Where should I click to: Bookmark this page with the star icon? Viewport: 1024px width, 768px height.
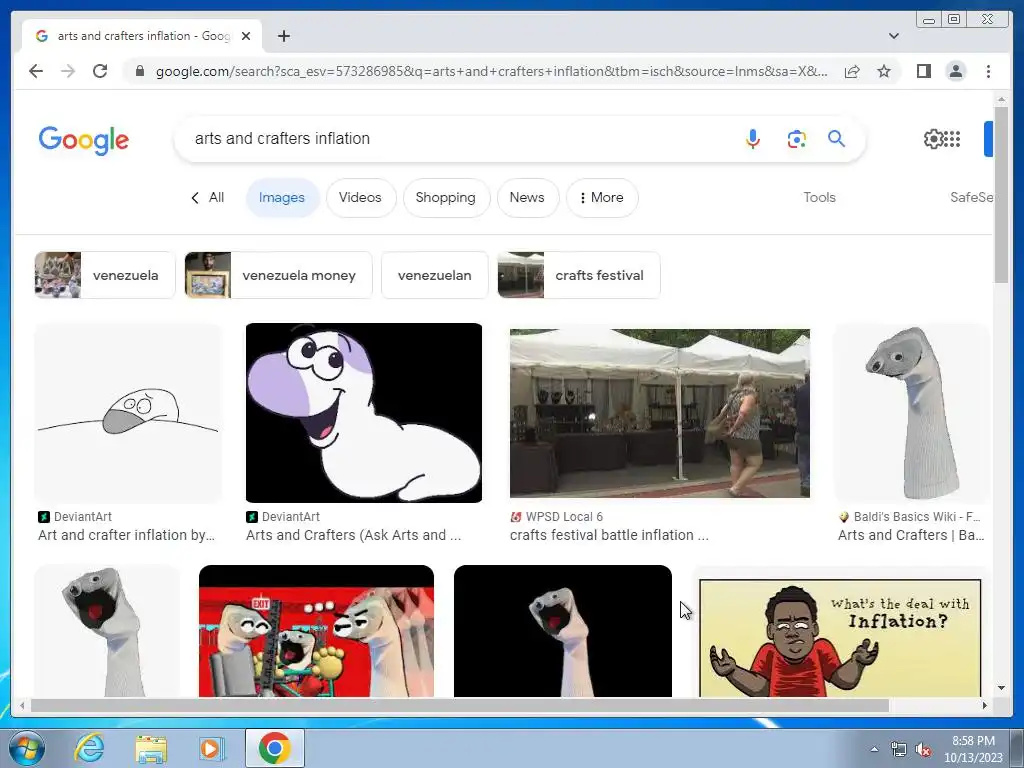point(884,71)
